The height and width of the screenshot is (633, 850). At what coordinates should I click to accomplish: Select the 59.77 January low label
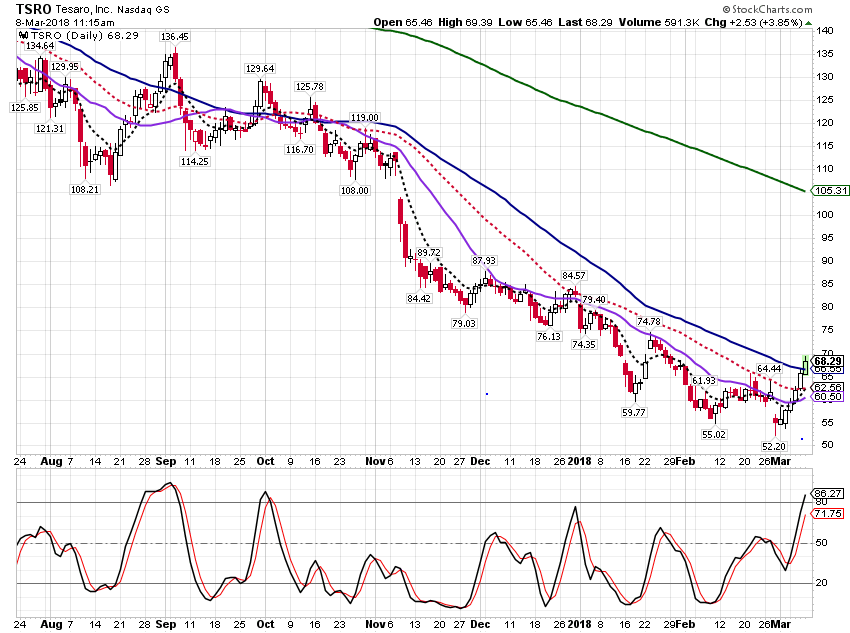tap(634, 412)
